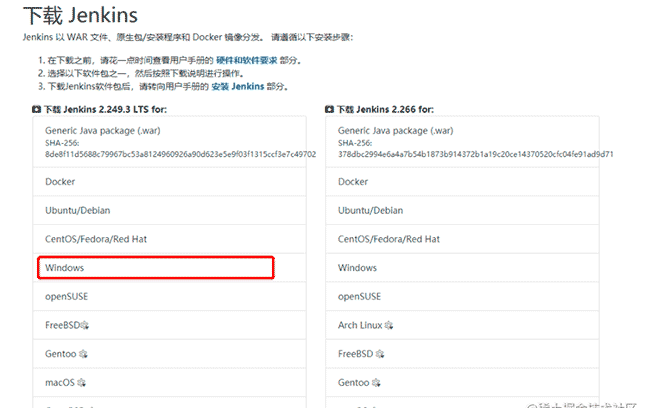
Task: Click the third-party icon beside 2.266 FreeBSD
Action: [380, 354]
